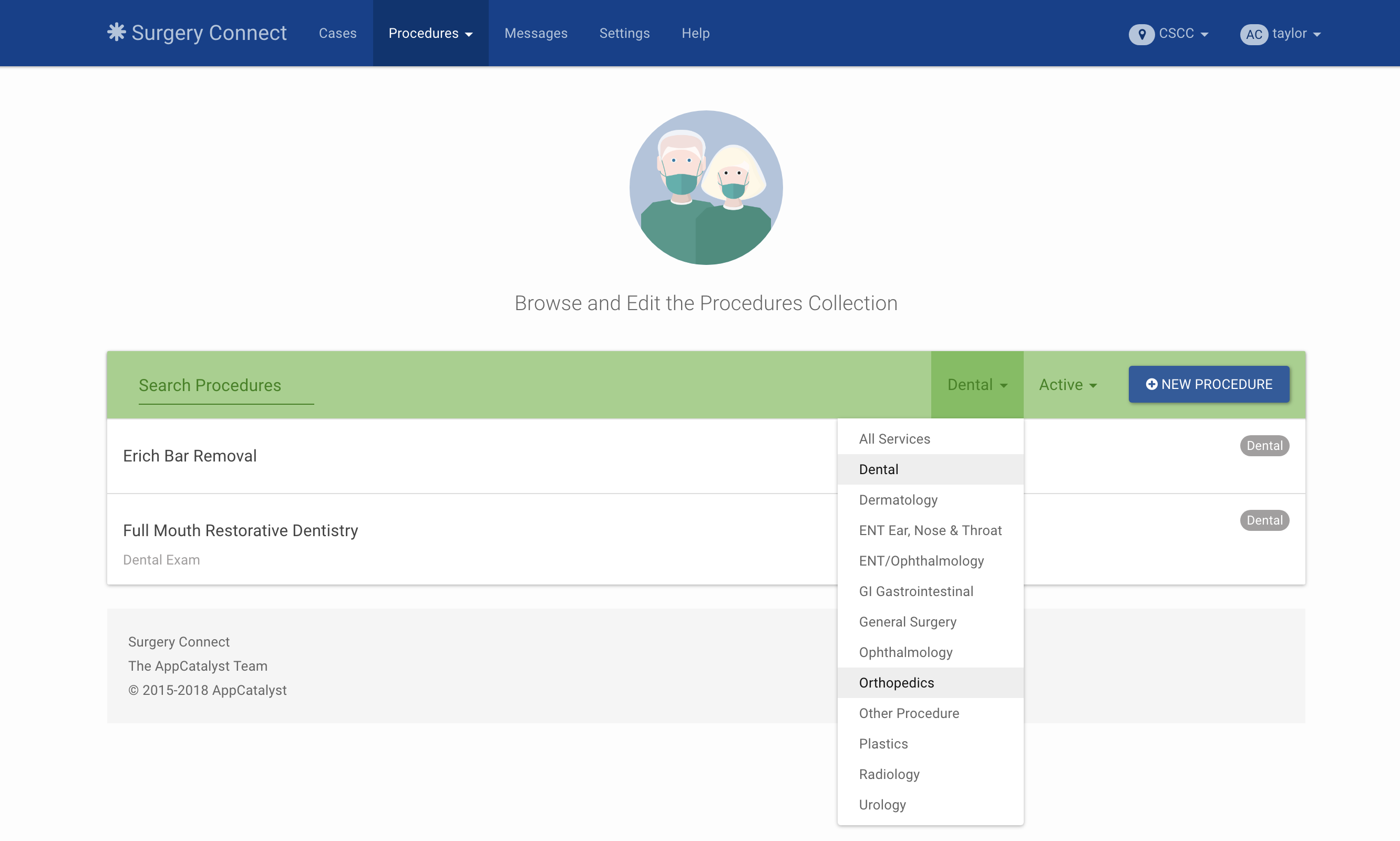Select ENT Ear, Nose & Throat option
This screenshot has width=1400, height=841.
pos(930,530)
